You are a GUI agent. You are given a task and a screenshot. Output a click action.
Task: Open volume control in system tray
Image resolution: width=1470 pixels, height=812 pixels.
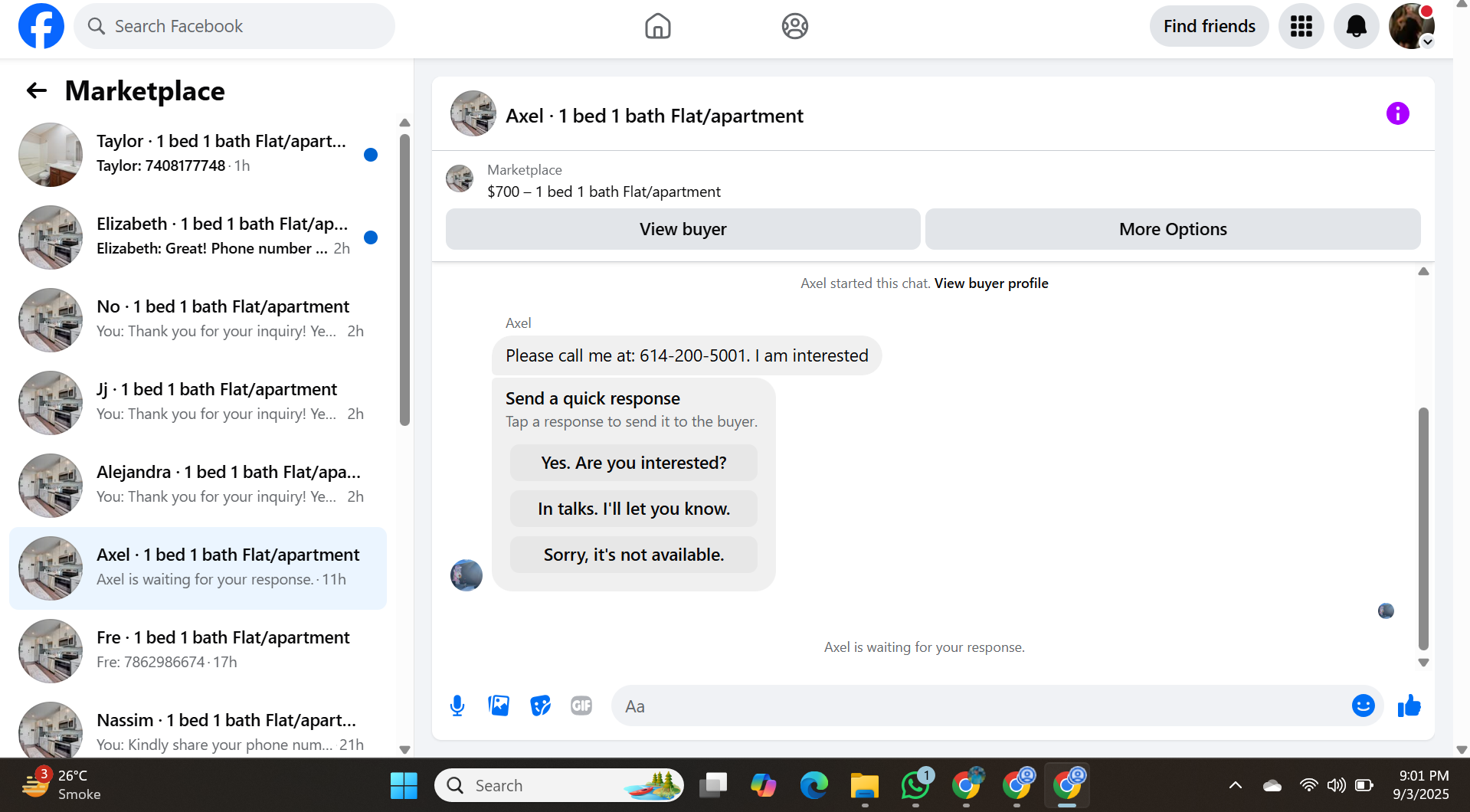pyautogui.click(x=1336, y=785)
